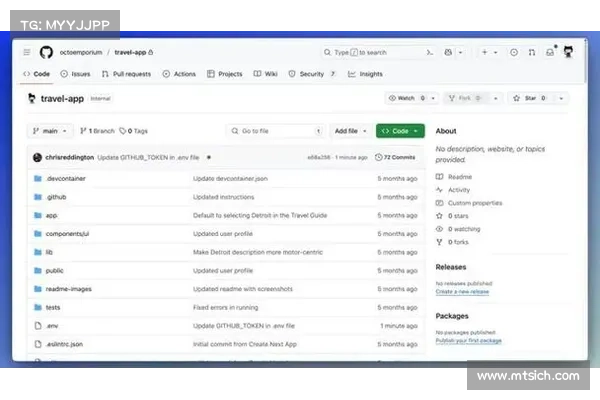This screenshot has height=400, width=600.
Task: Expand the Star lists dropdown arrow
Action: pyautogui.click(x=561, y=98)
